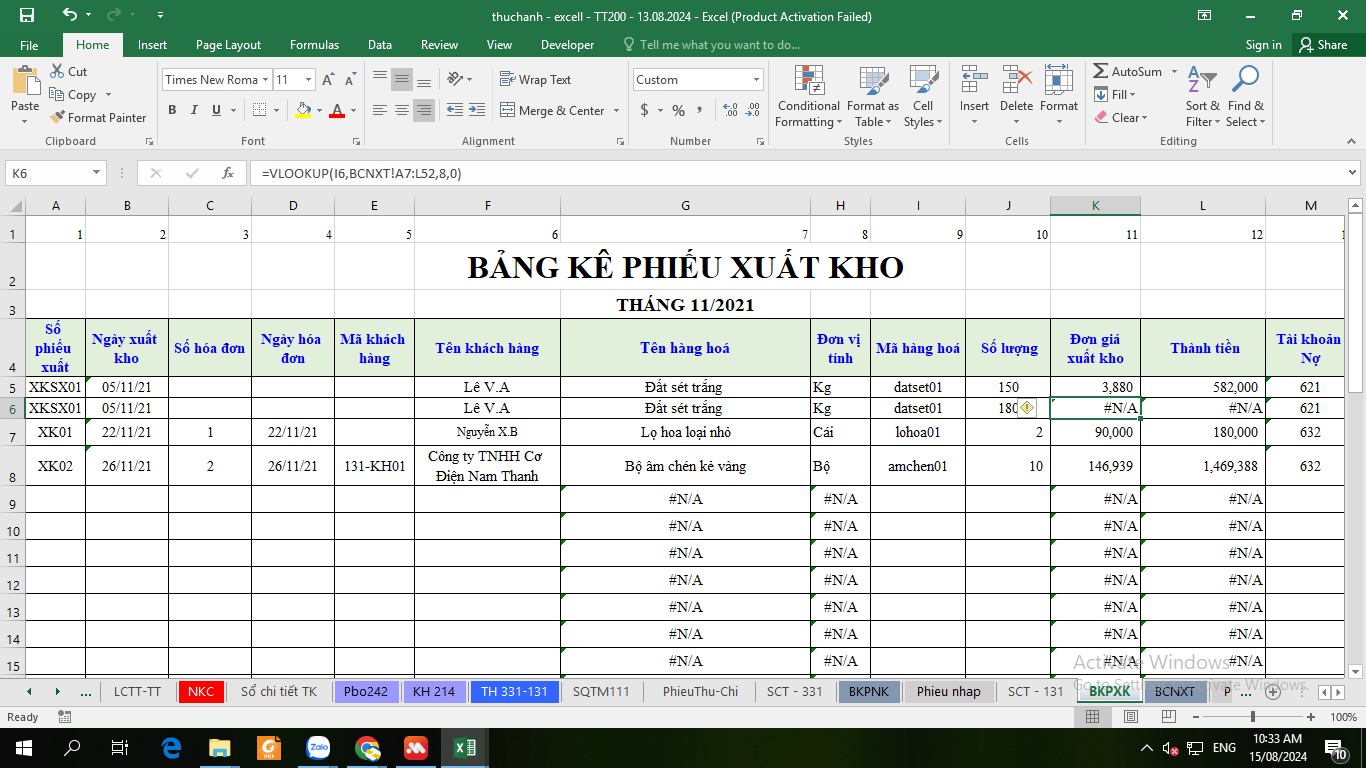Click Merge & Center button
Screen dimensions: 1366x768
coord(553,110)
